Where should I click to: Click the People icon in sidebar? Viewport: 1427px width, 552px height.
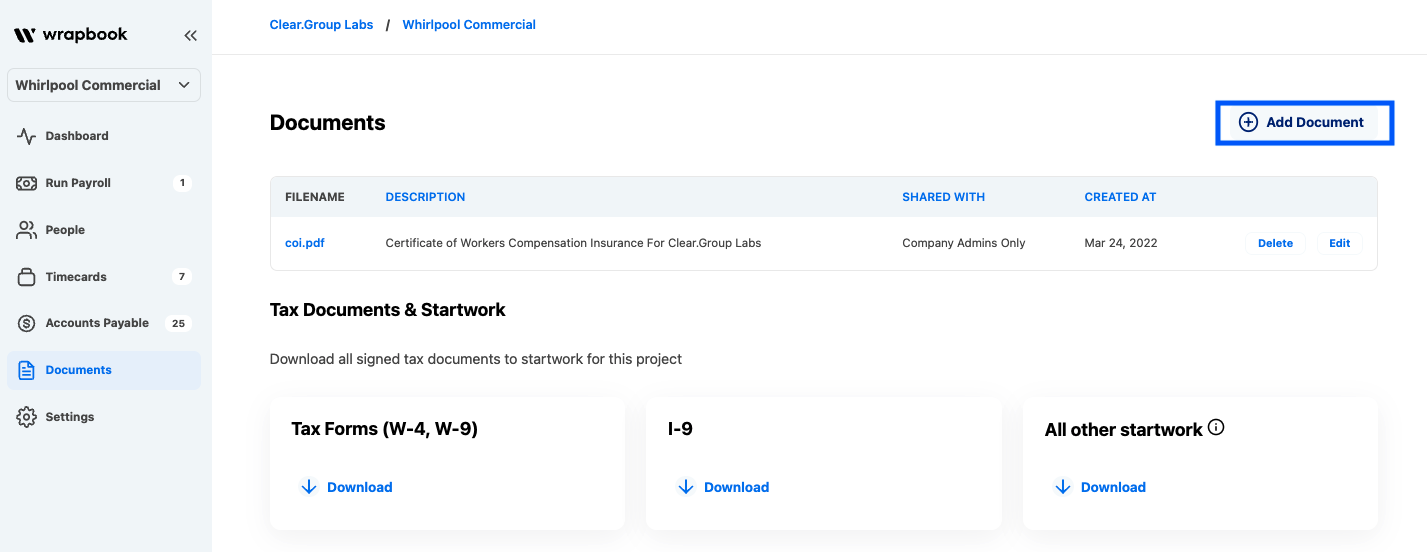pyautogui.click(x=27, y=230)
